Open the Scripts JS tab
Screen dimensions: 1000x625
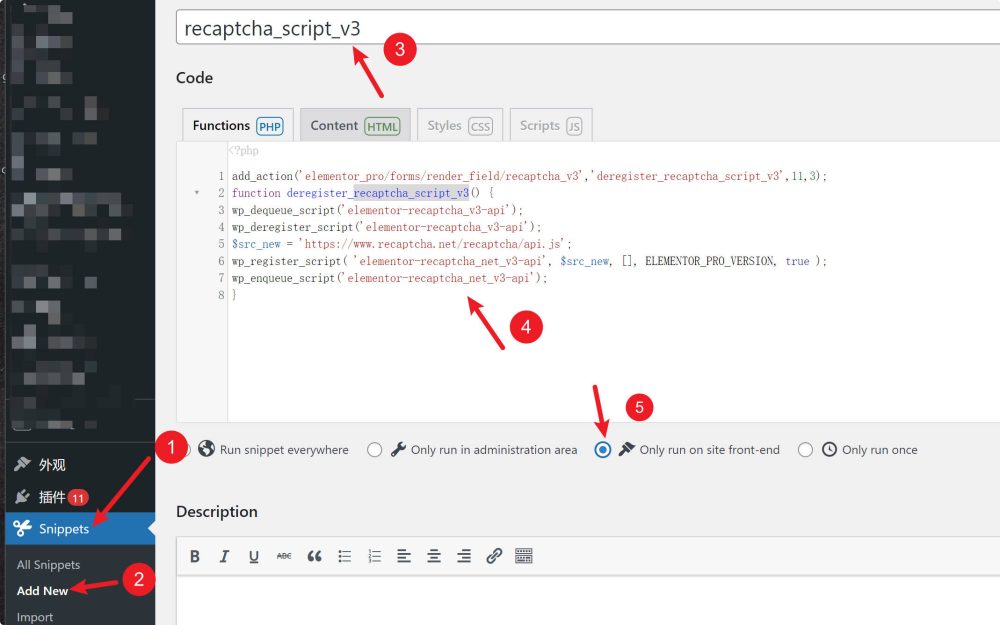[551, 125]
